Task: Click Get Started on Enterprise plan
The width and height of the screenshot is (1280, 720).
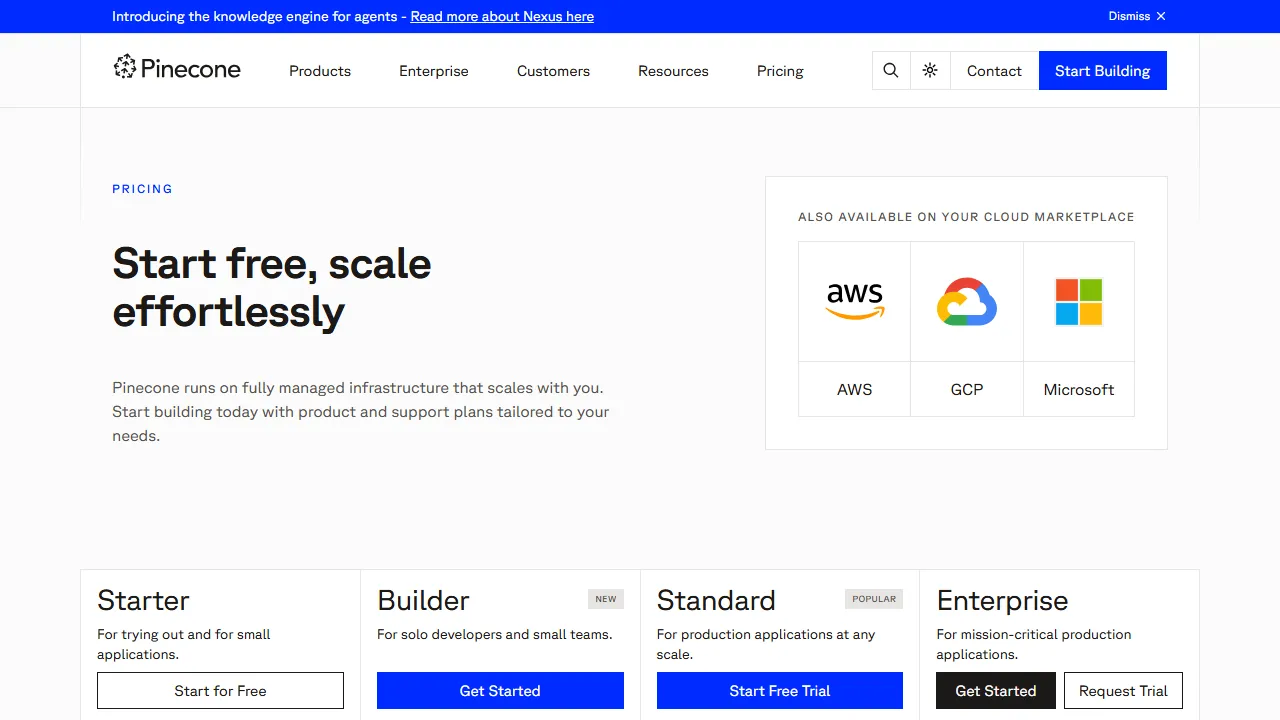Action: click(x=996, y=690)
